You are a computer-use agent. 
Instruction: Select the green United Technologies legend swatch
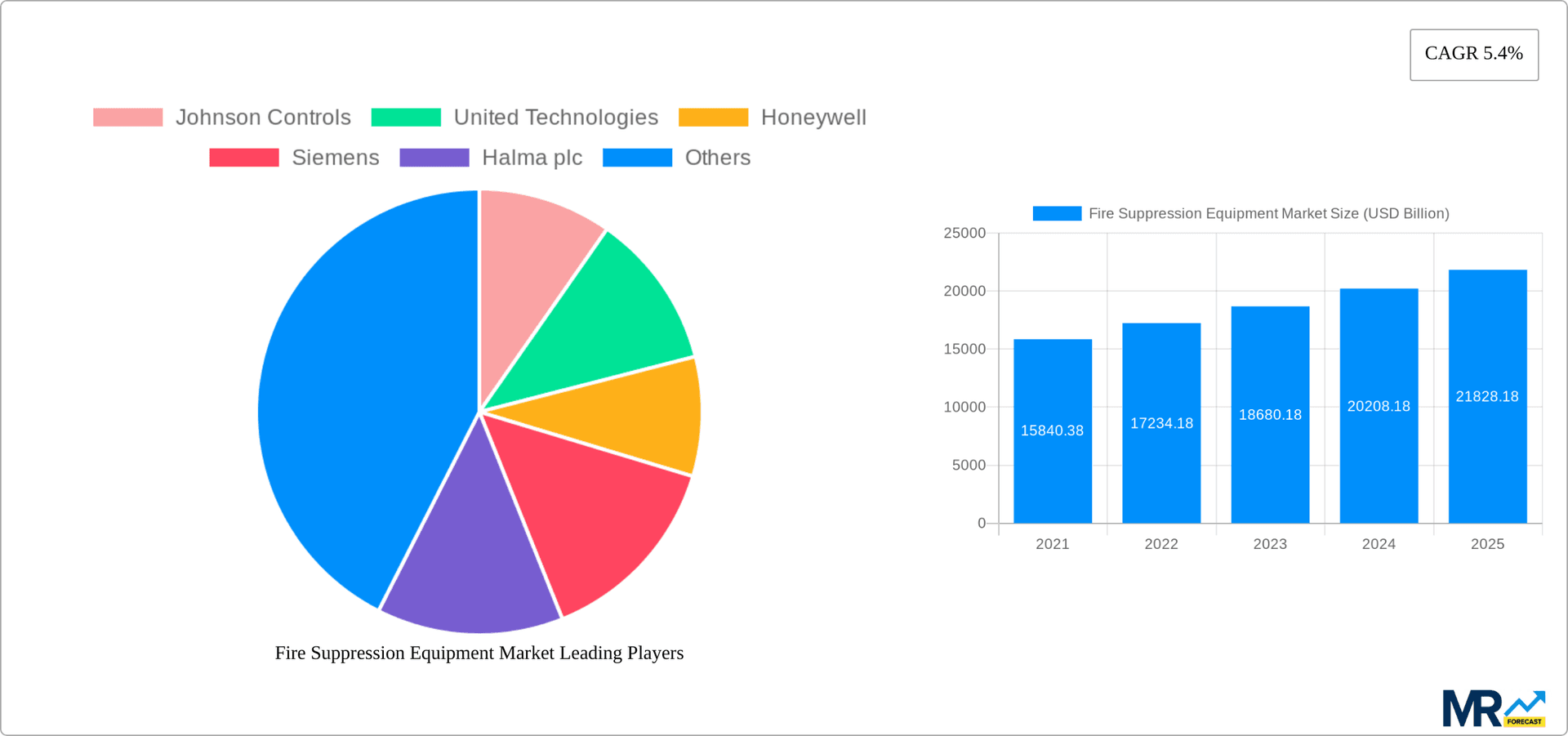(405, 117)
